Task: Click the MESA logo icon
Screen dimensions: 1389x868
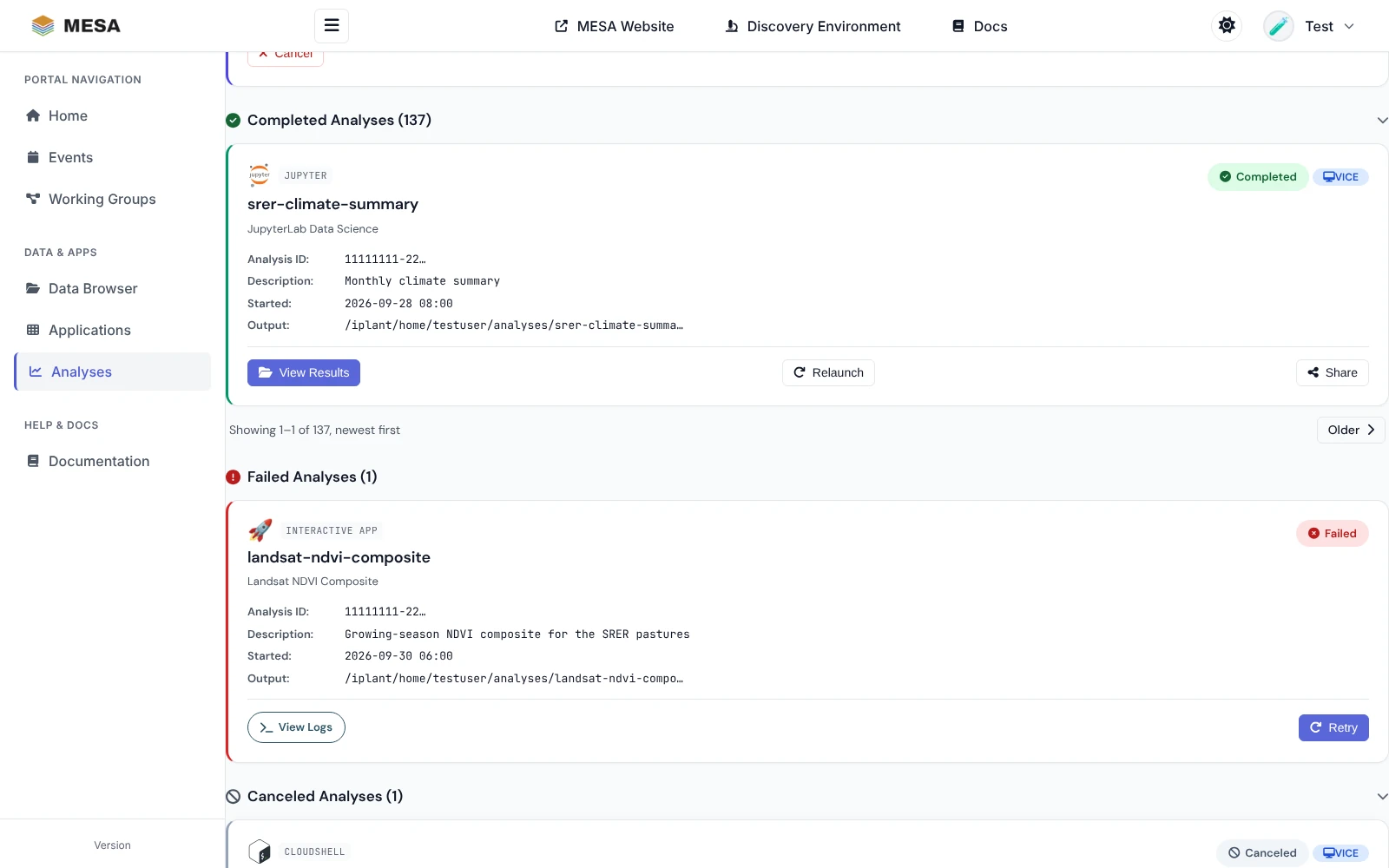Action: tap(43, 26)
